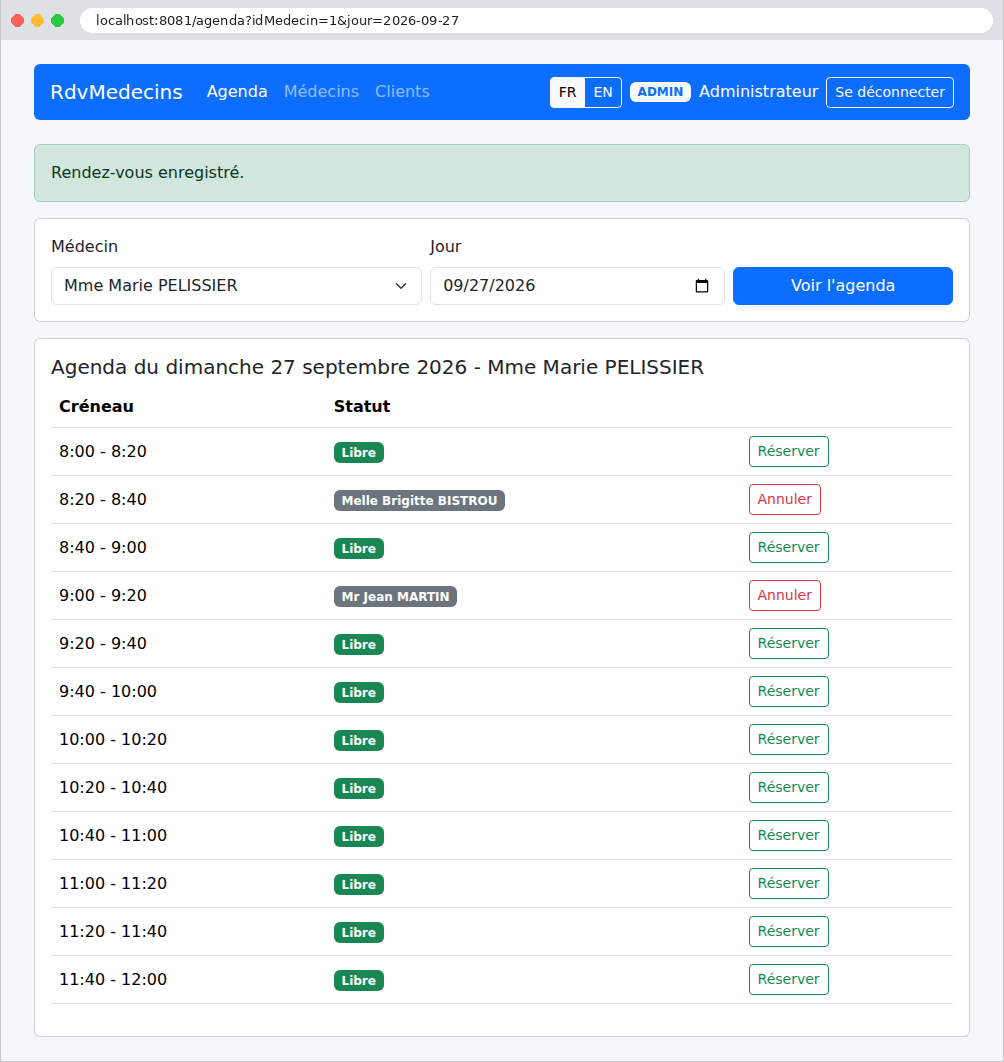Image resolution: width=1004 pixels, height=1062 pixels.
Task: Open the calendar picker icon in Jour field
Action: (702, 286)
